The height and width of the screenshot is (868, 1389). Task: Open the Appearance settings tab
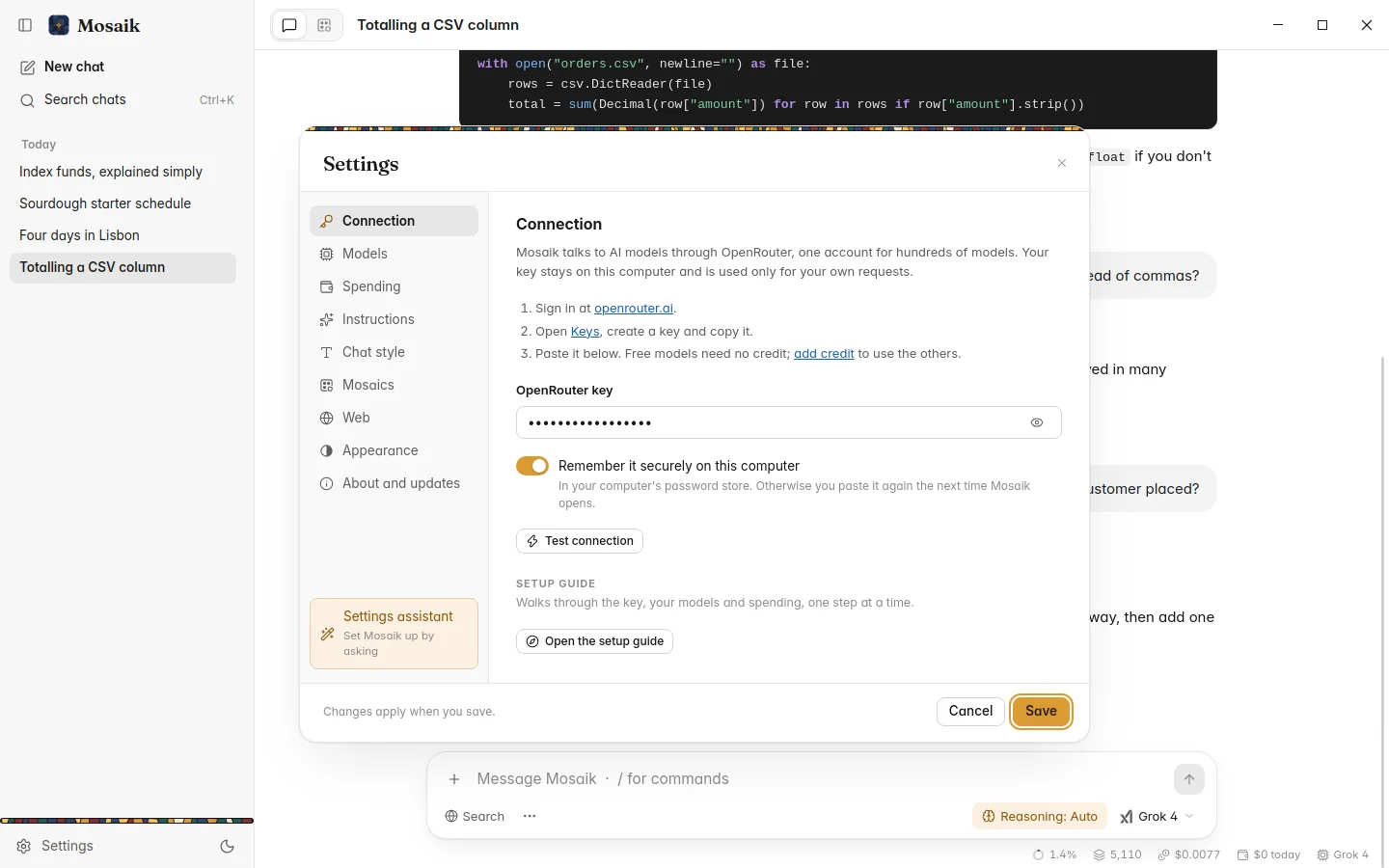394,450
